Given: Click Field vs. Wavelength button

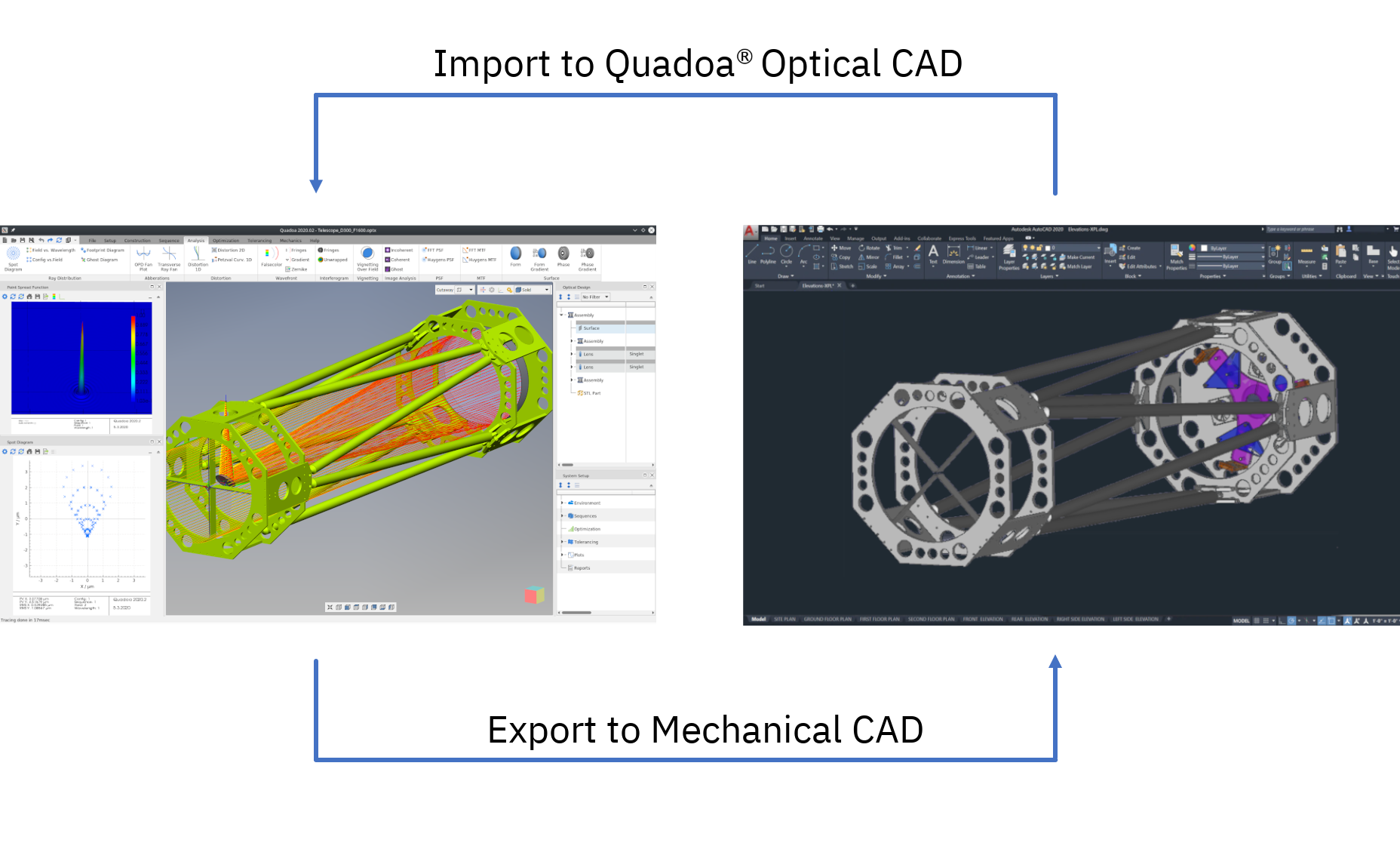Looking at the screenshot, I should [51, 250].
